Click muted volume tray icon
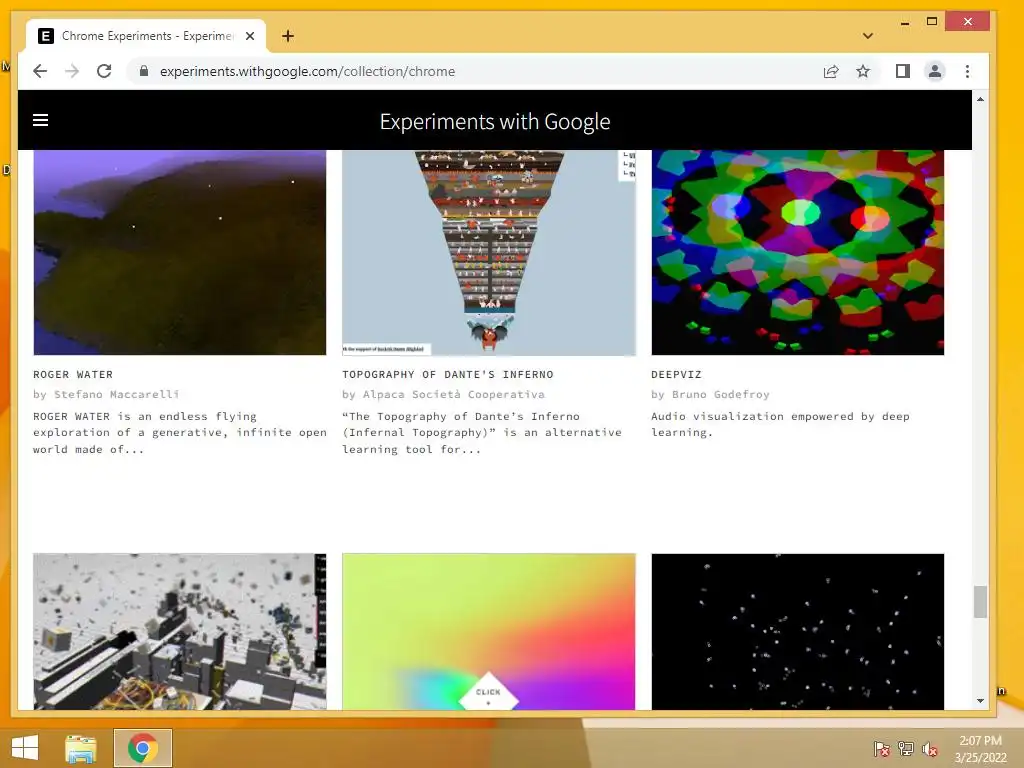The height and width of the screenshot is (768, 1024). click(x=929, y=749)
